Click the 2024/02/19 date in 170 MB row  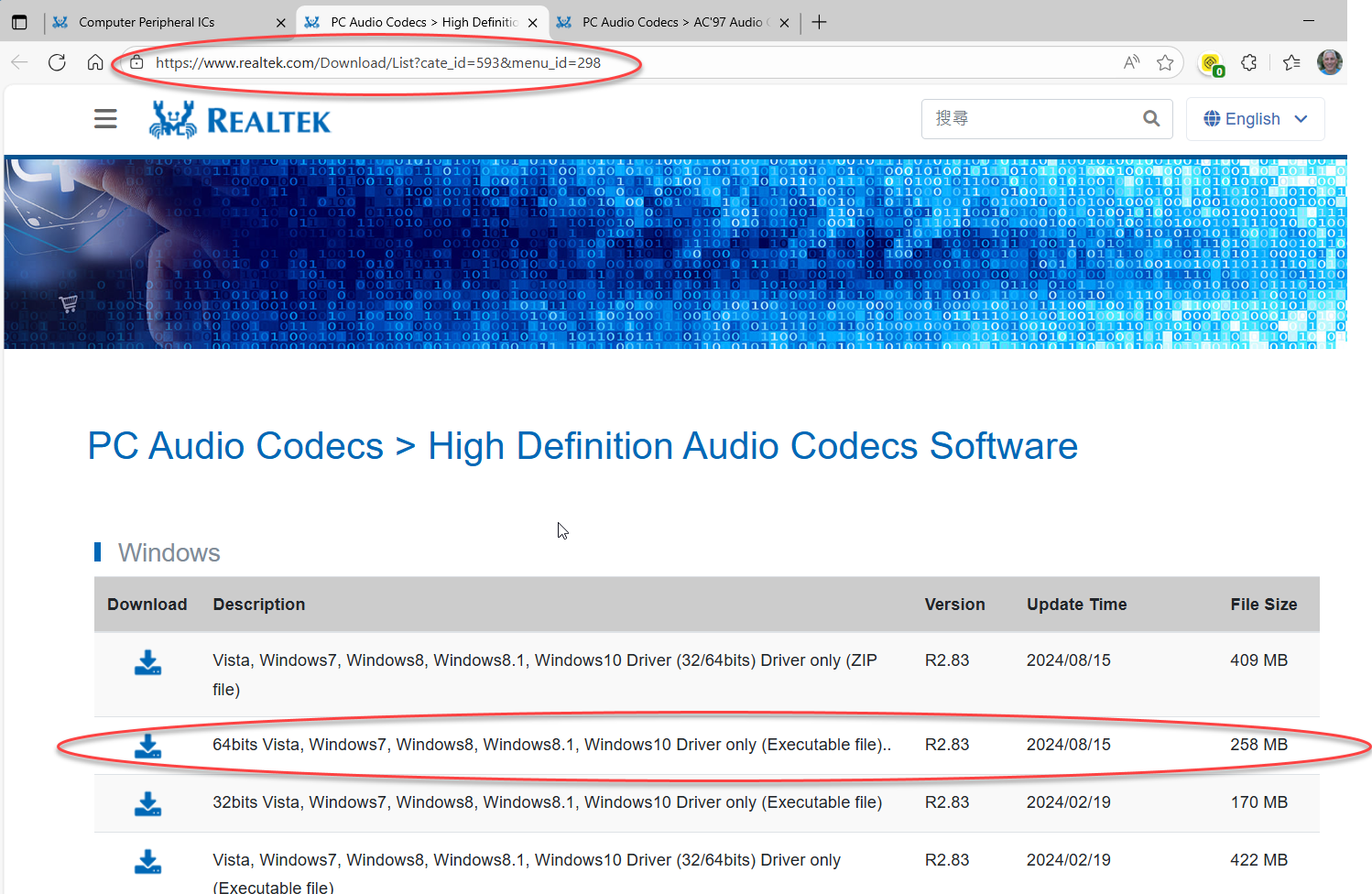point(1068,802)
